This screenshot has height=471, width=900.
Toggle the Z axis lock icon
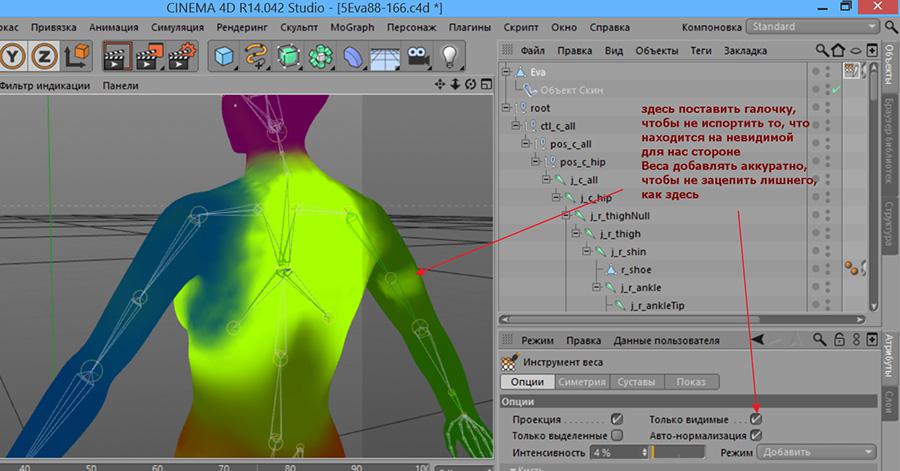click(47, 56)
